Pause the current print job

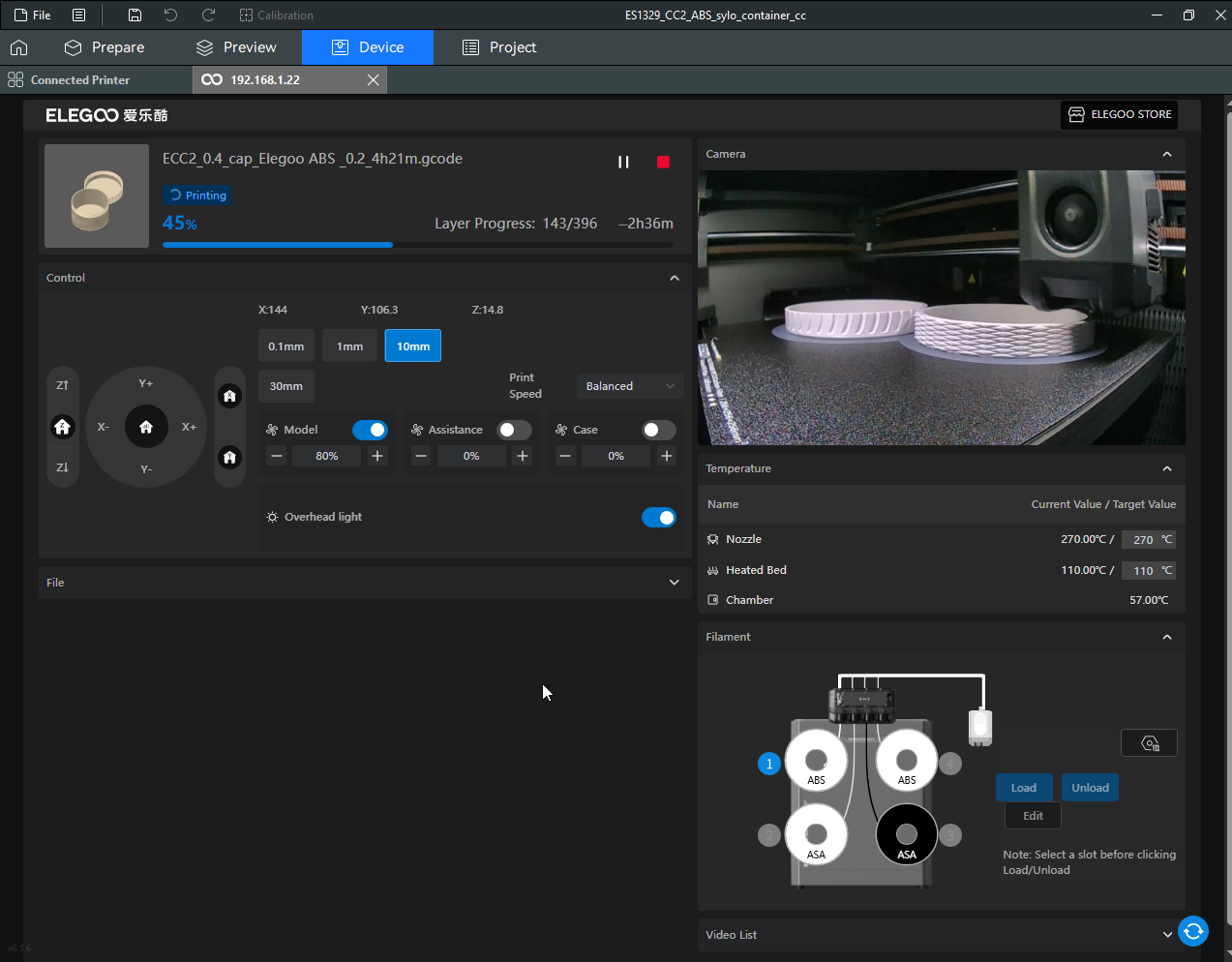(x=623, y=162)
